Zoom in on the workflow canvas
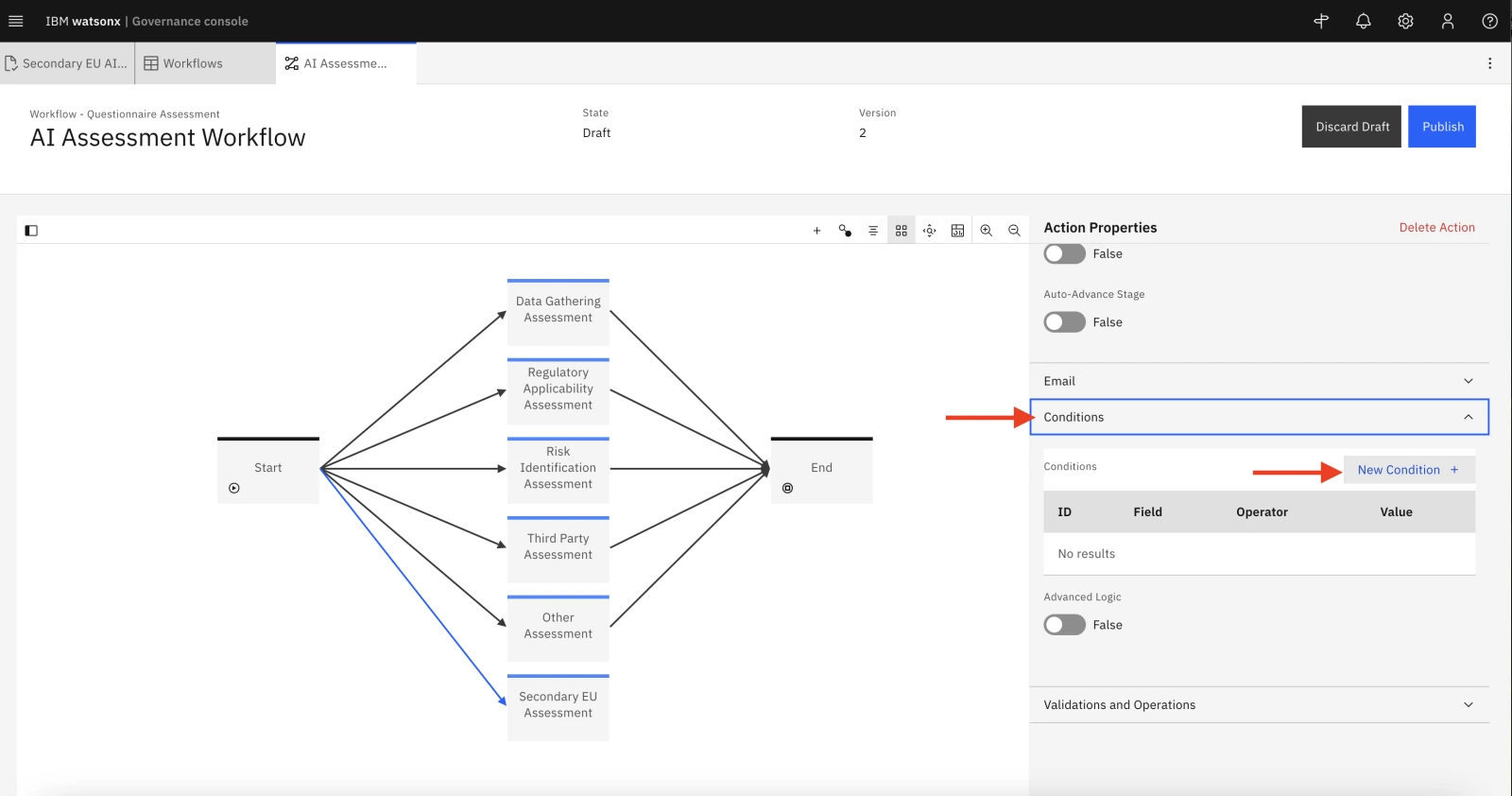Screen dimensions: 1512x796 [x=986, y=231]
